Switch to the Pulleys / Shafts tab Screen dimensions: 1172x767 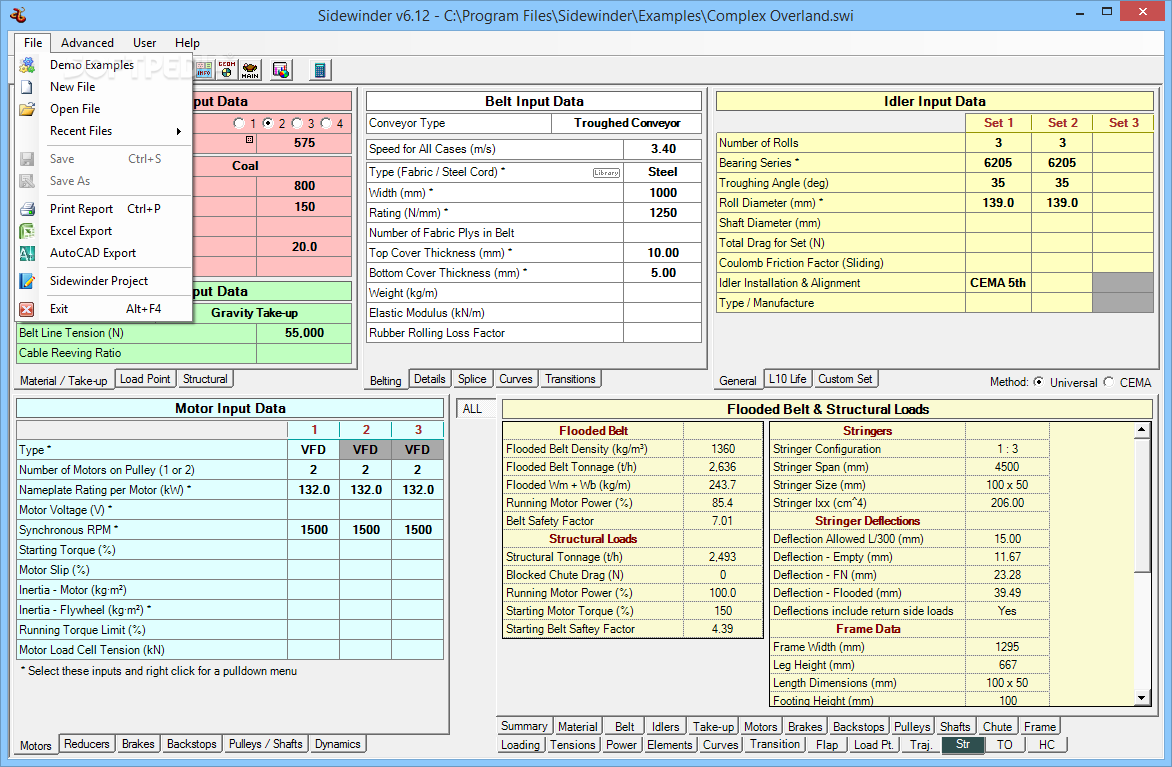point(265,744)
